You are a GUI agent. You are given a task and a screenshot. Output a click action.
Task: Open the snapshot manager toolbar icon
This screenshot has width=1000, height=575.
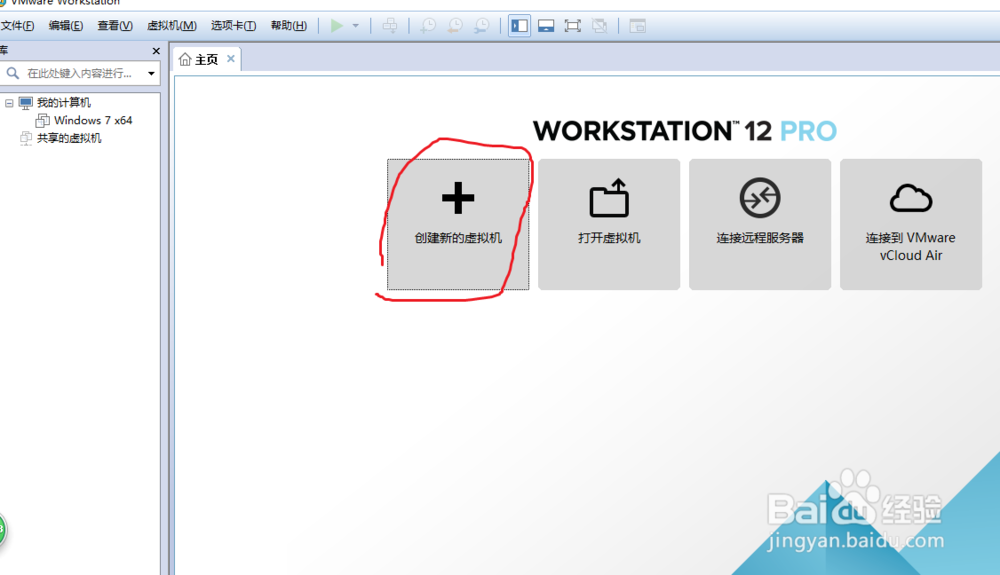(x=482, y=26)
